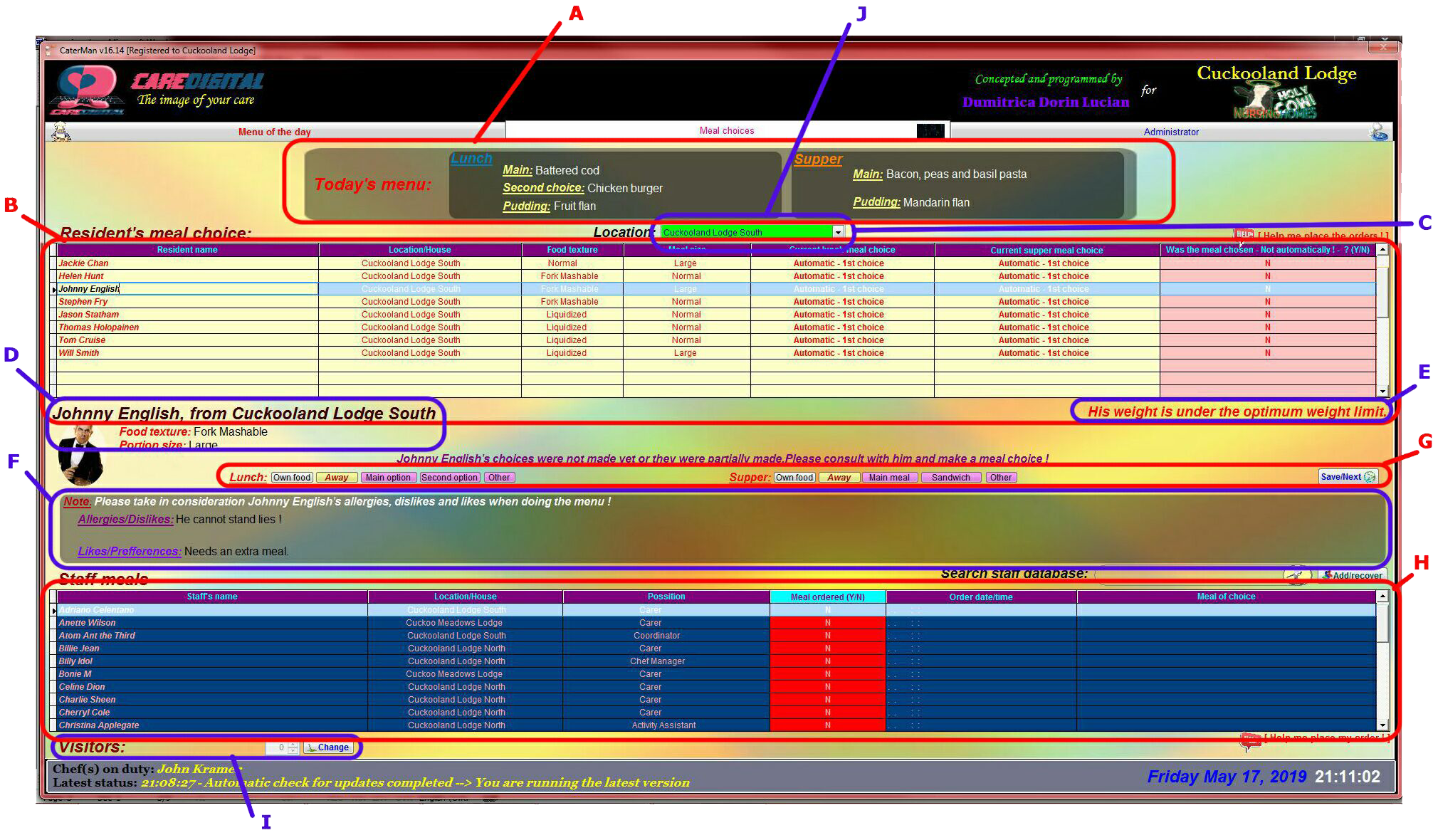Image resolution: width=1438 pixels, height=840 pixels.
Task: Select Supper 'Sandwich' option
Action: pos(950,478)
